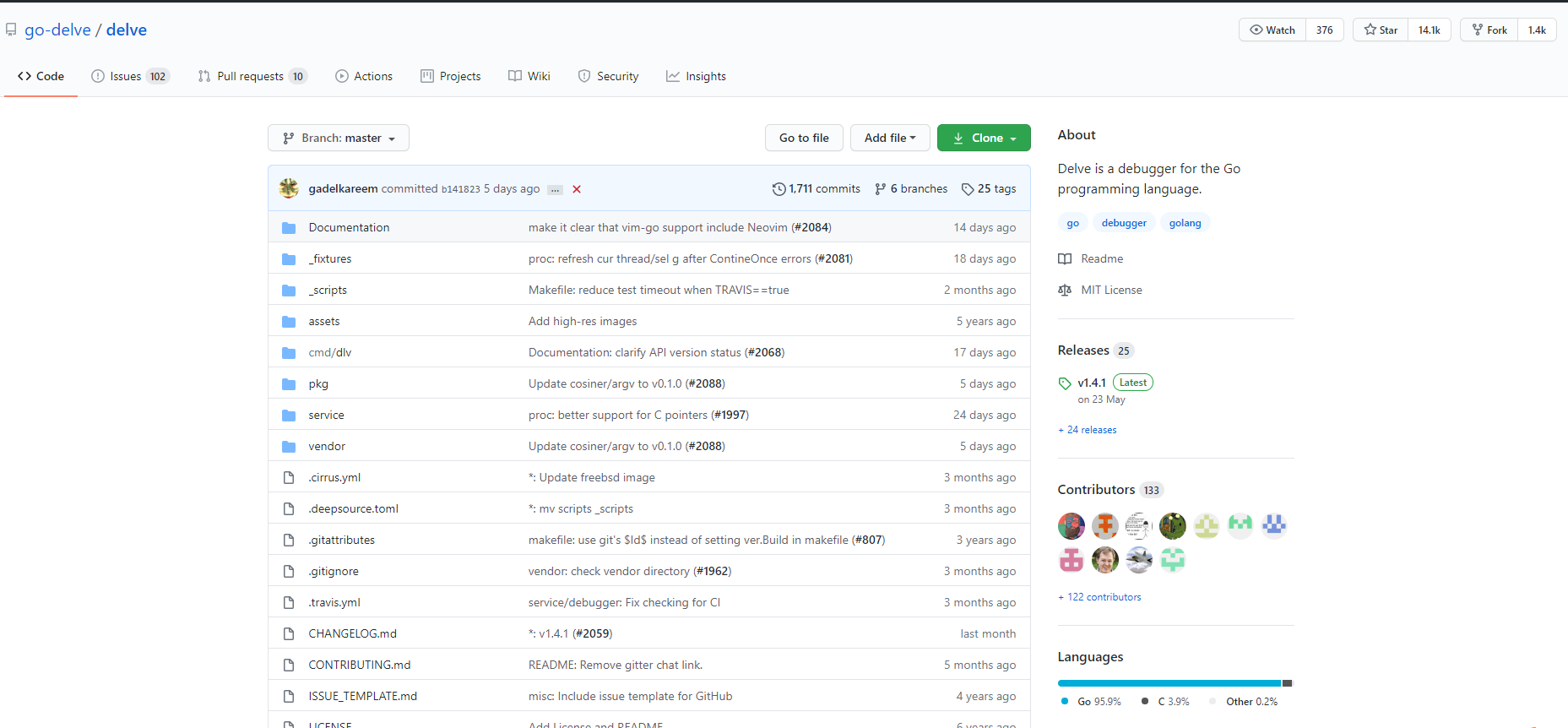Open the Insights tab

tap(696, 76)
